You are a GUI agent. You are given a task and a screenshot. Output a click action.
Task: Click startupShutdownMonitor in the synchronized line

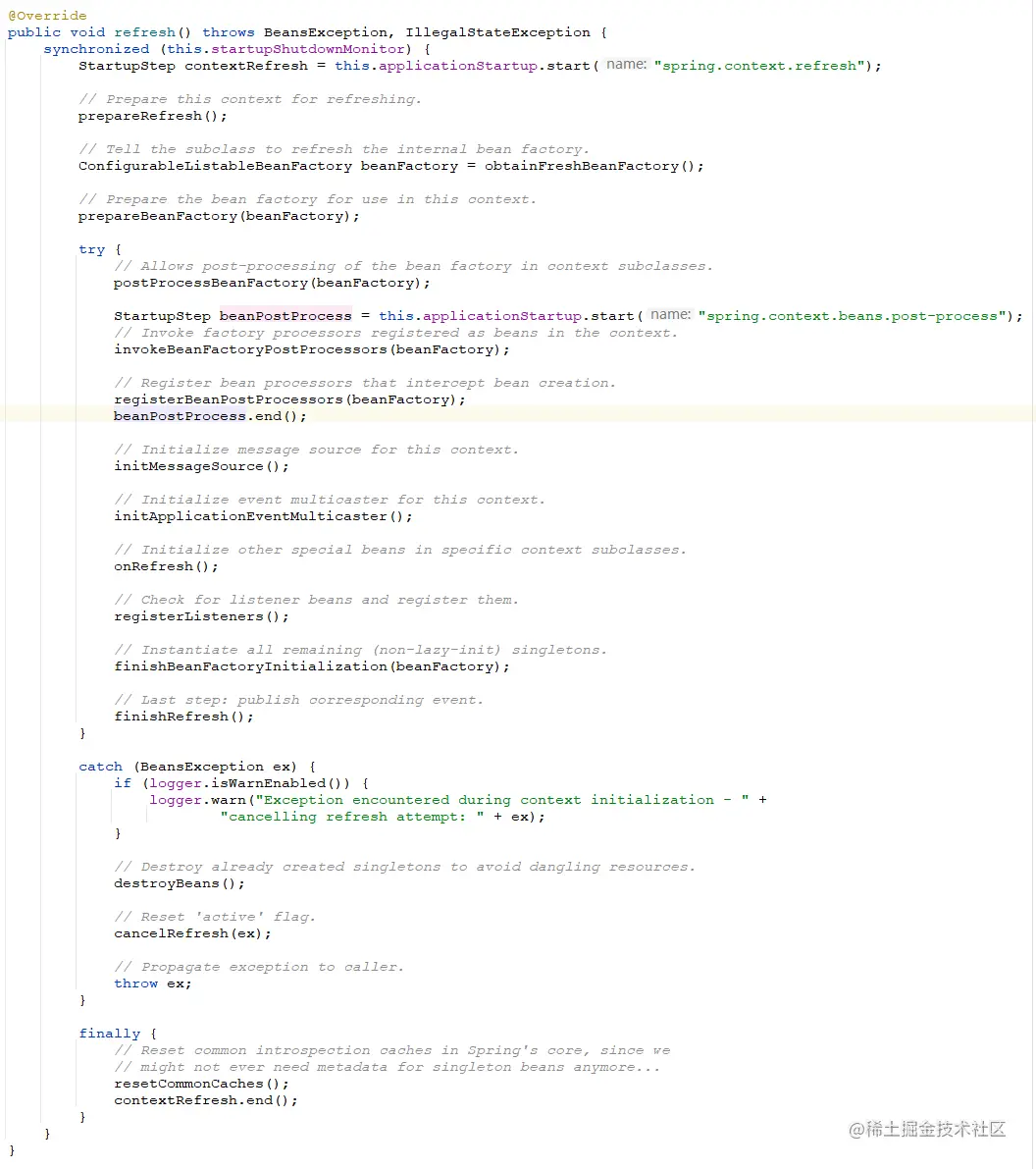pyautogui.click(x=308, y=49)
